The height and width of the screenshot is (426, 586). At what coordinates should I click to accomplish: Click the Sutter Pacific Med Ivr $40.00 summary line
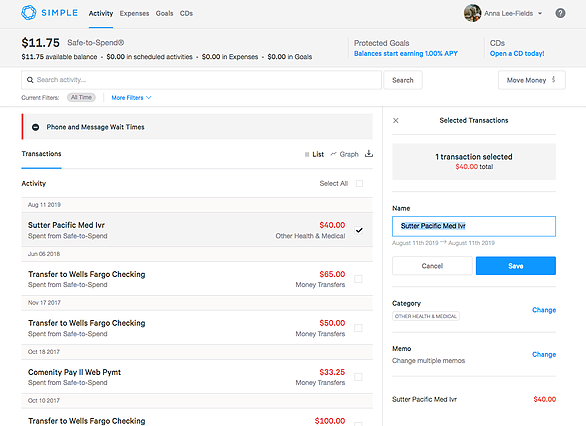point(474,399)
